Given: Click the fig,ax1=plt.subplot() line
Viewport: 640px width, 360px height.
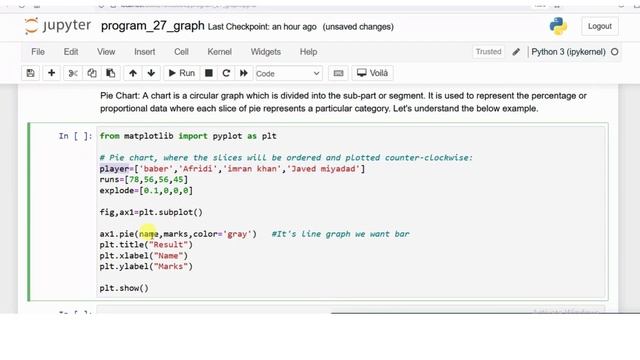Looking at the screenshot, I should pyautogui.click(x=151, y=212).
